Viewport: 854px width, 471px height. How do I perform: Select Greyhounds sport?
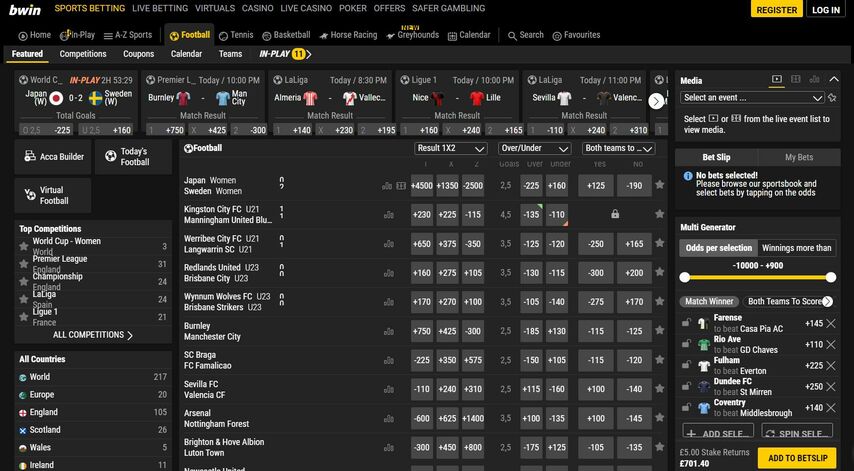[412, 35]
